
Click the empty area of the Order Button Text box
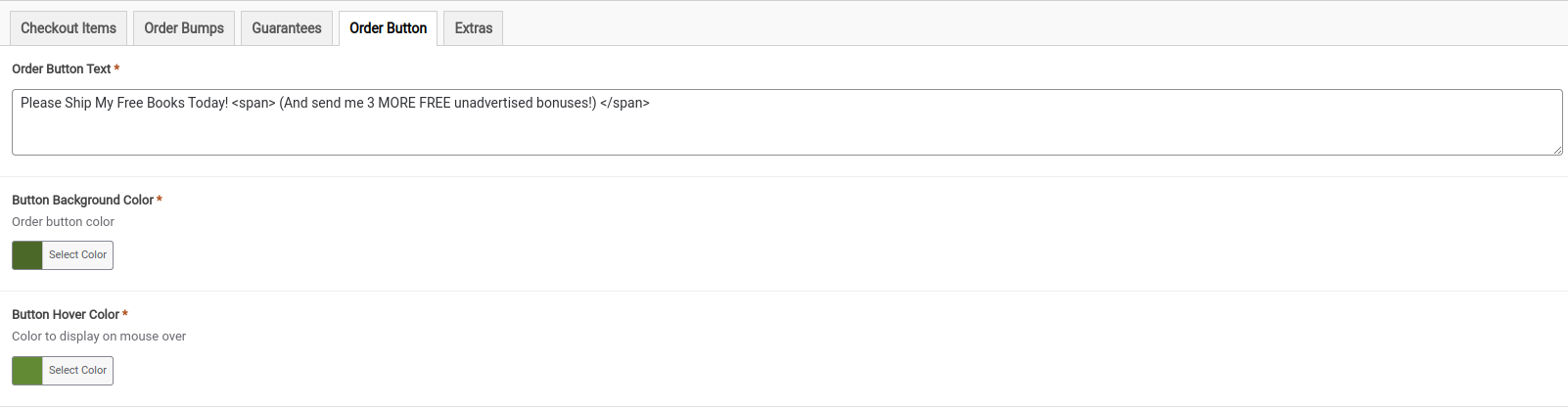pyautogui.click(x=783, y=134)
